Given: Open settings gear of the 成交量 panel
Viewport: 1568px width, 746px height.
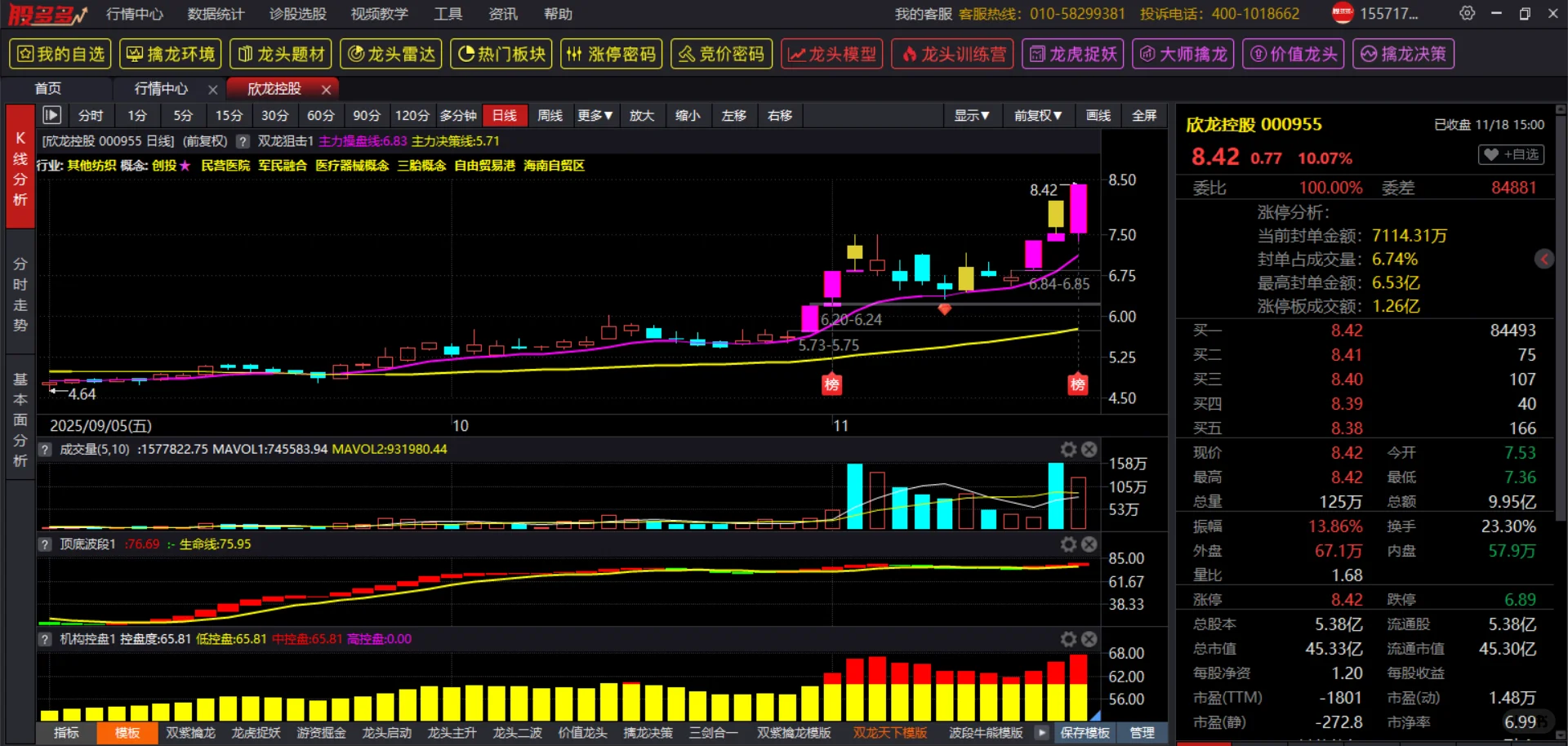Looking at the screenshot, I should point(1068,450).
